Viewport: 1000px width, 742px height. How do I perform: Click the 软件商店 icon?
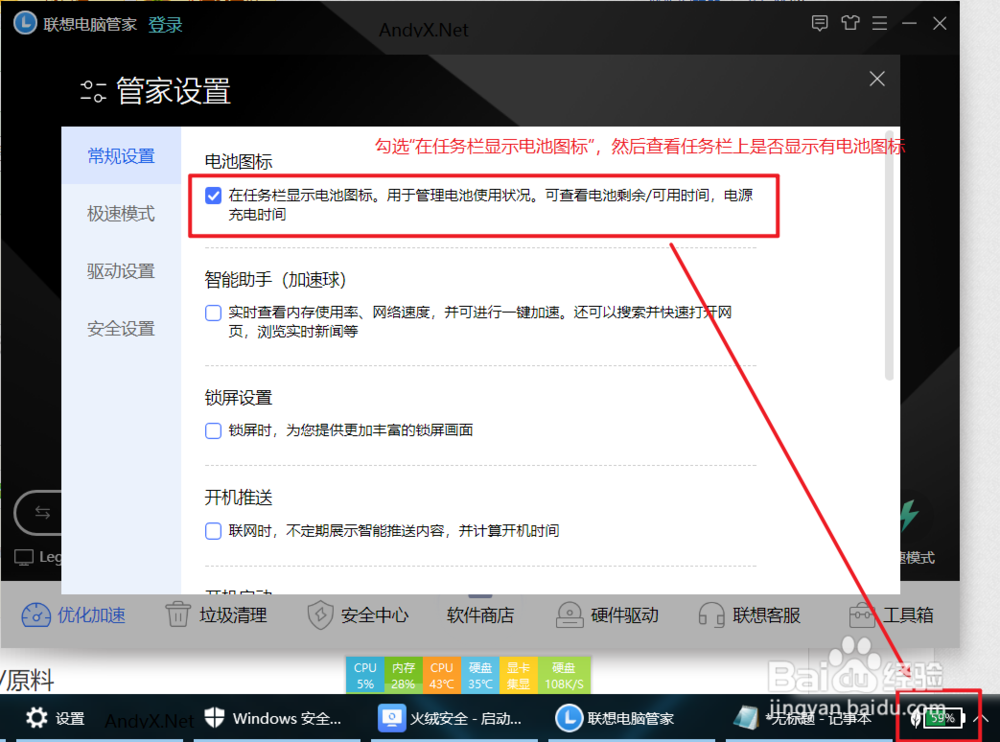[480, 615]
